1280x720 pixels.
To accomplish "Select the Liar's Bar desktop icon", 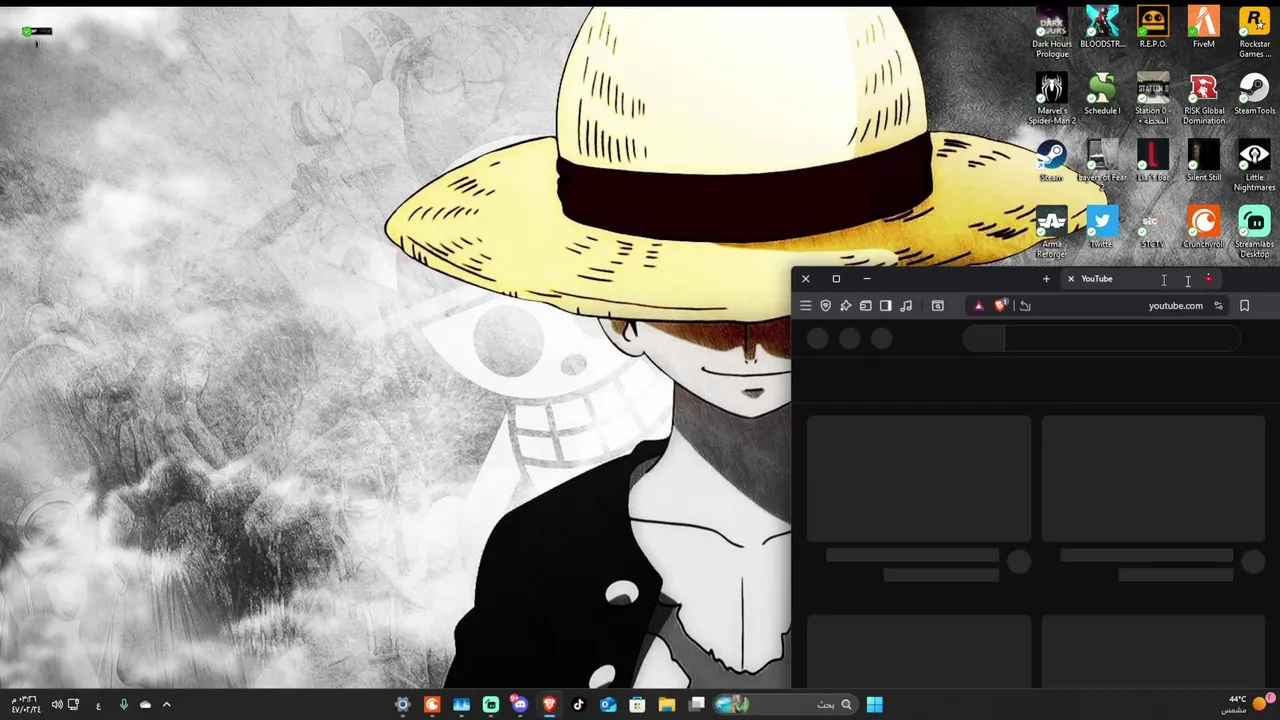I will tap(1153, 162).
